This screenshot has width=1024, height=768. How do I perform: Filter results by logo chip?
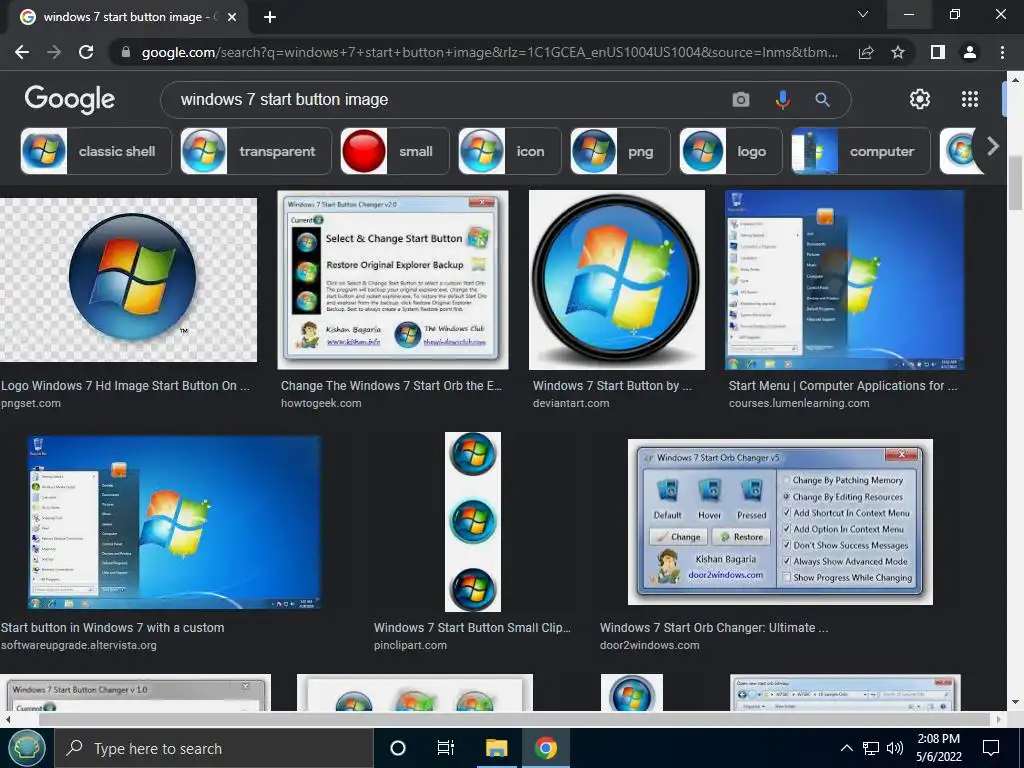tap(731, 151)
